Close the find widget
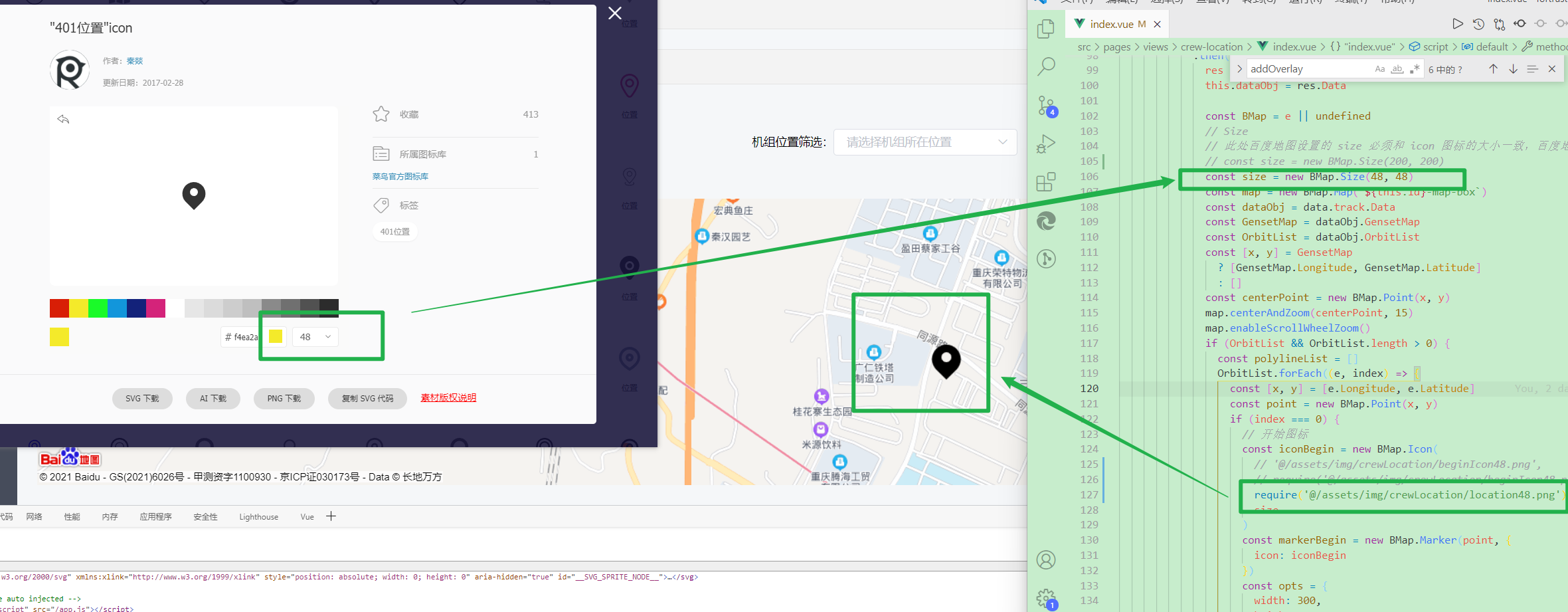 click(x=1552, y=69)
